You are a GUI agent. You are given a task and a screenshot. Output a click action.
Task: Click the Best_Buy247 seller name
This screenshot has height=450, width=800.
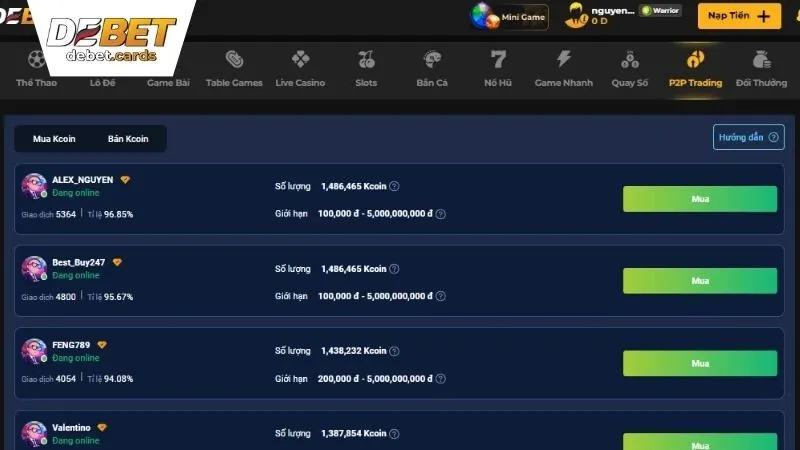pos(79,262)
